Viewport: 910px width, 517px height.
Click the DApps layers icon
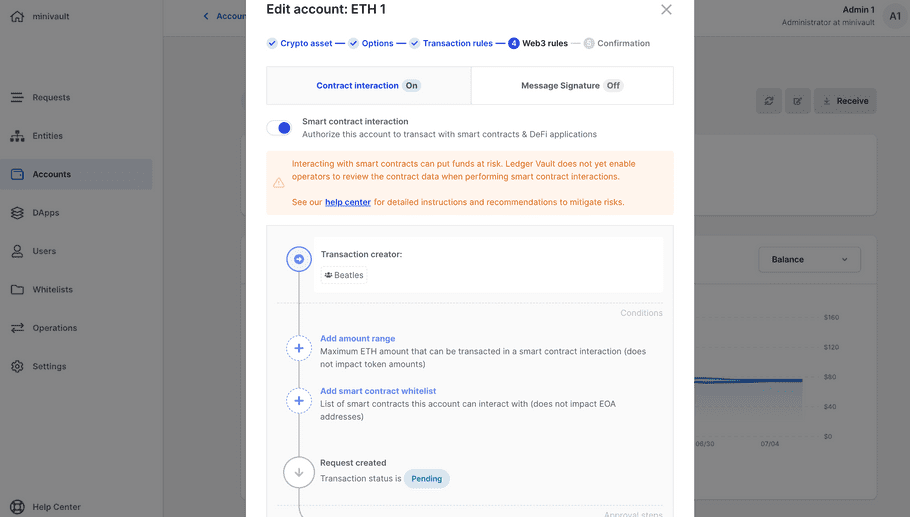coord(17,213)
